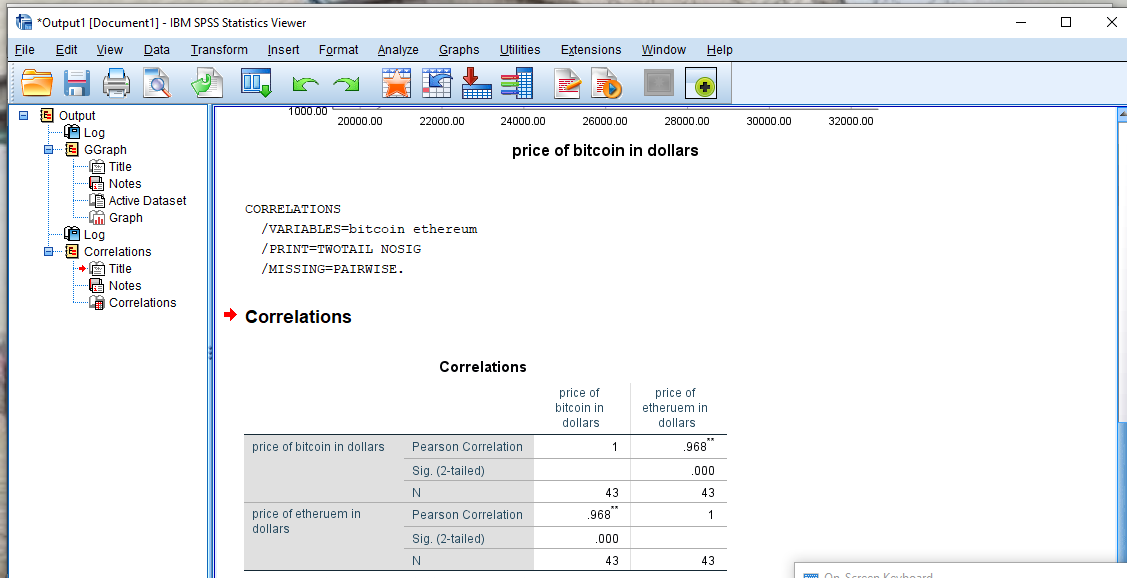Select Notes under GGraph in outline
This screenshot has height=578, width=1127.
[124, 183]
